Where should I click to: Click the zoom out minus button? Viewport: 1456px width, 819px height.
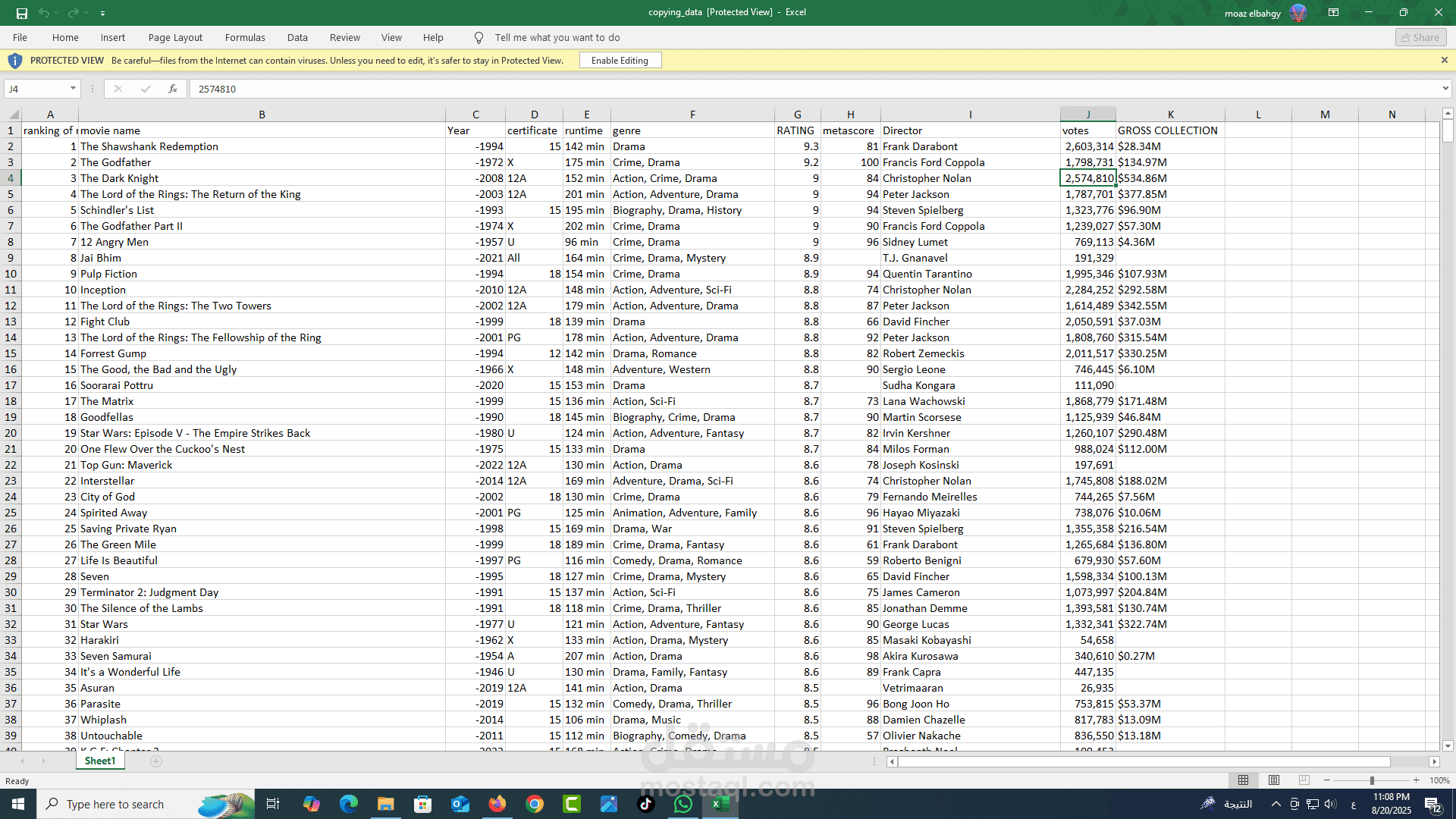pyautogui.click(x=1326, y=780)
